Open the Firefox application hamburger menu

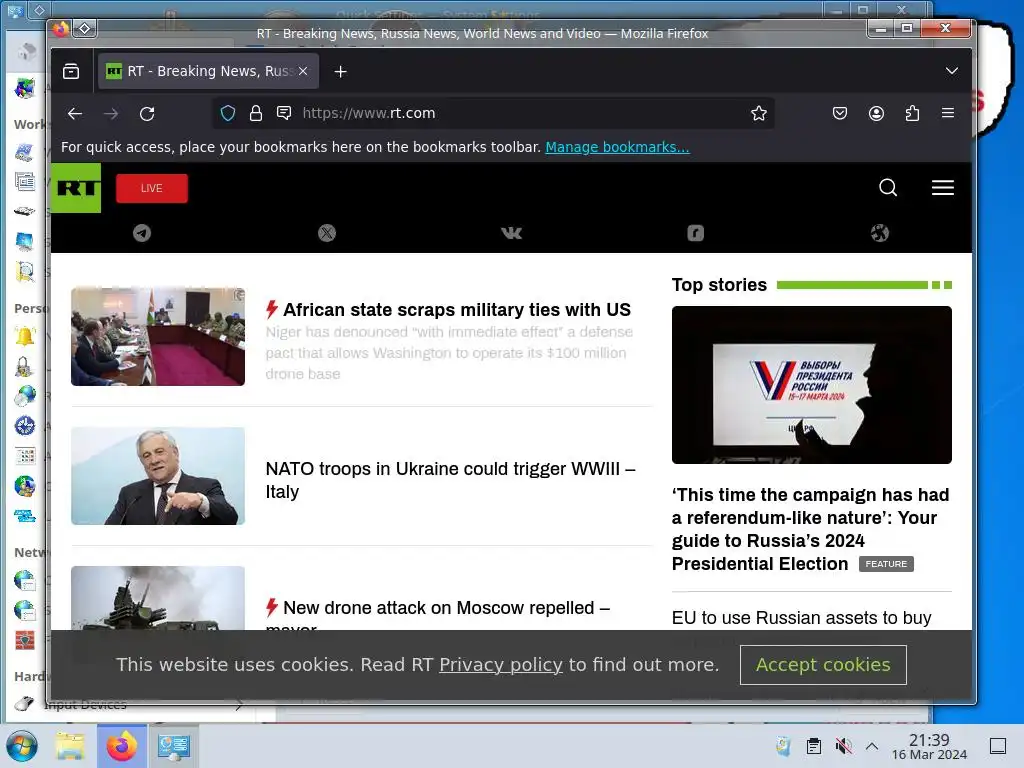948,113
